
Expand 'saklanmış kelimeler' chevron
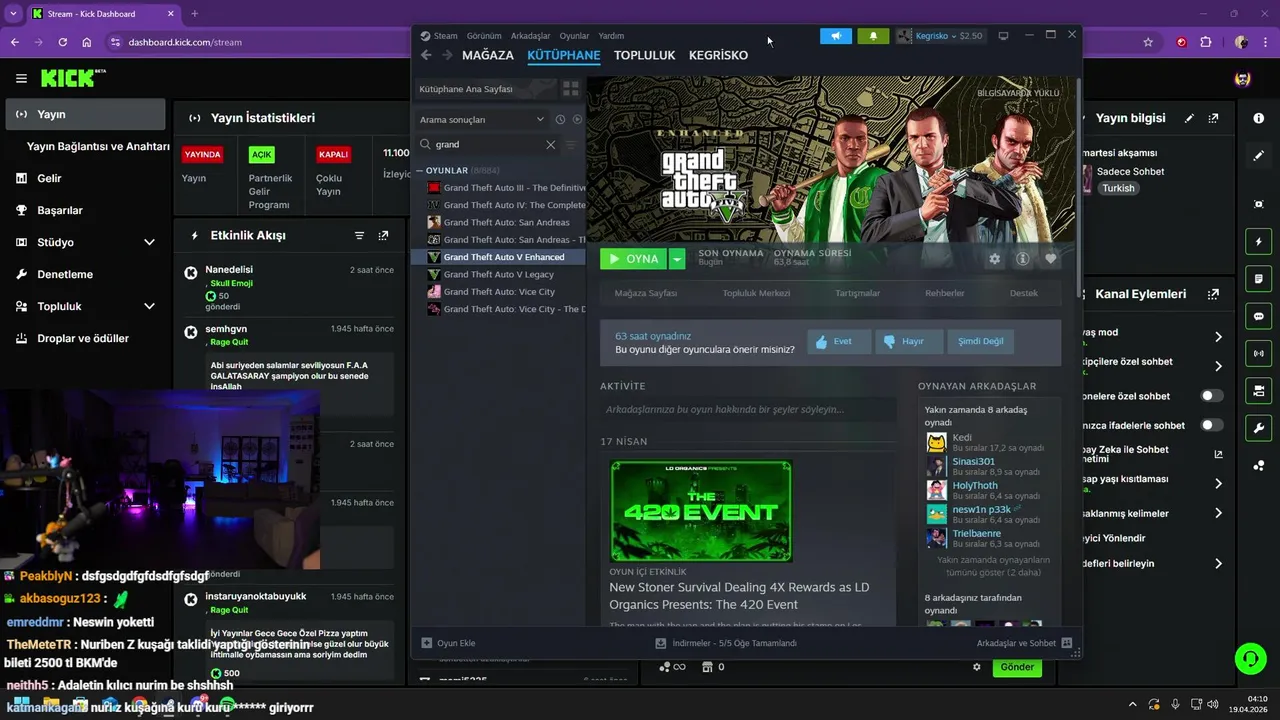click(x=1218, y=513)
